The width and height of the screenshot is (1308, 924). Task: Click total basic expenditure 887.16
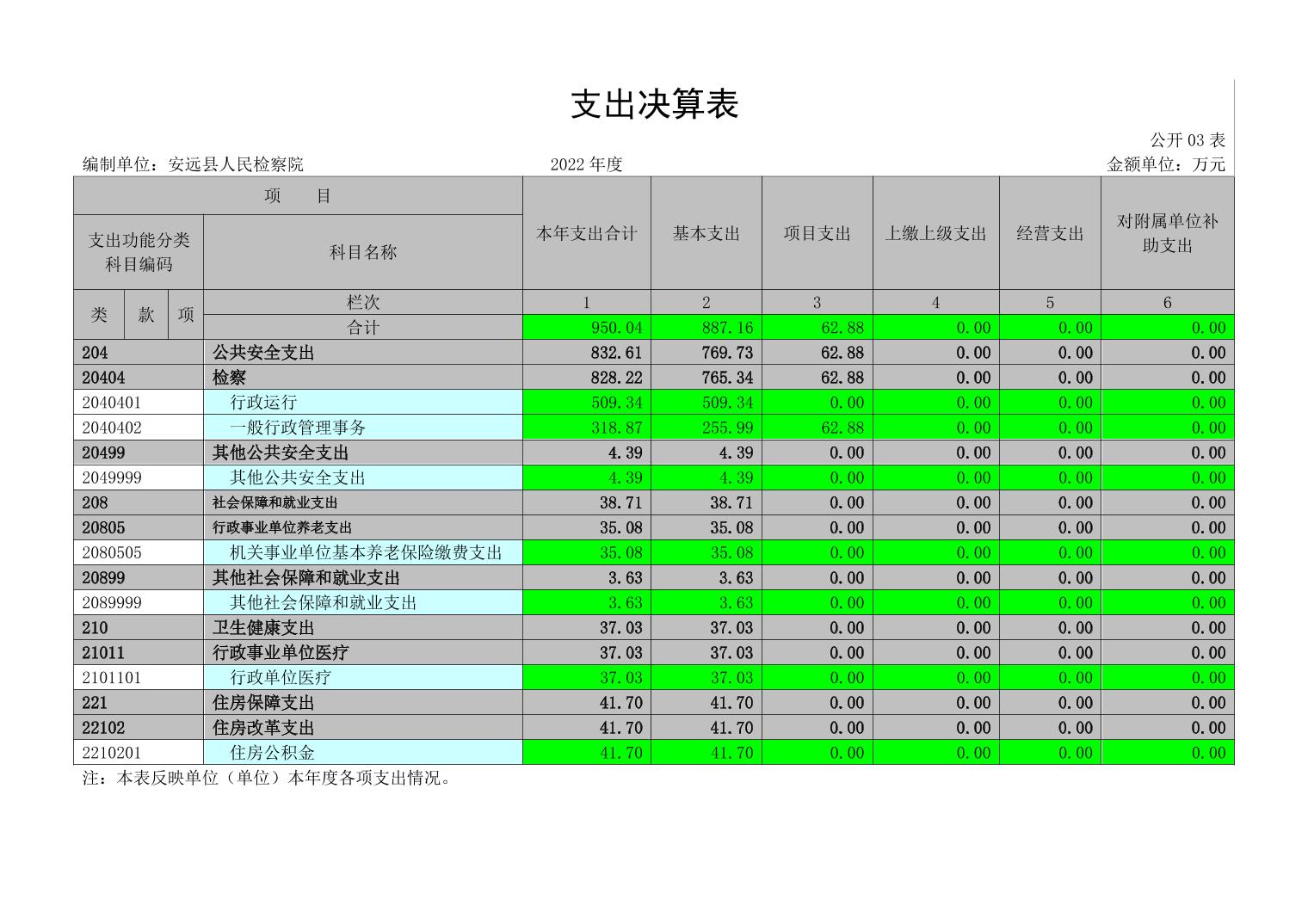click(x=706, y=328)
